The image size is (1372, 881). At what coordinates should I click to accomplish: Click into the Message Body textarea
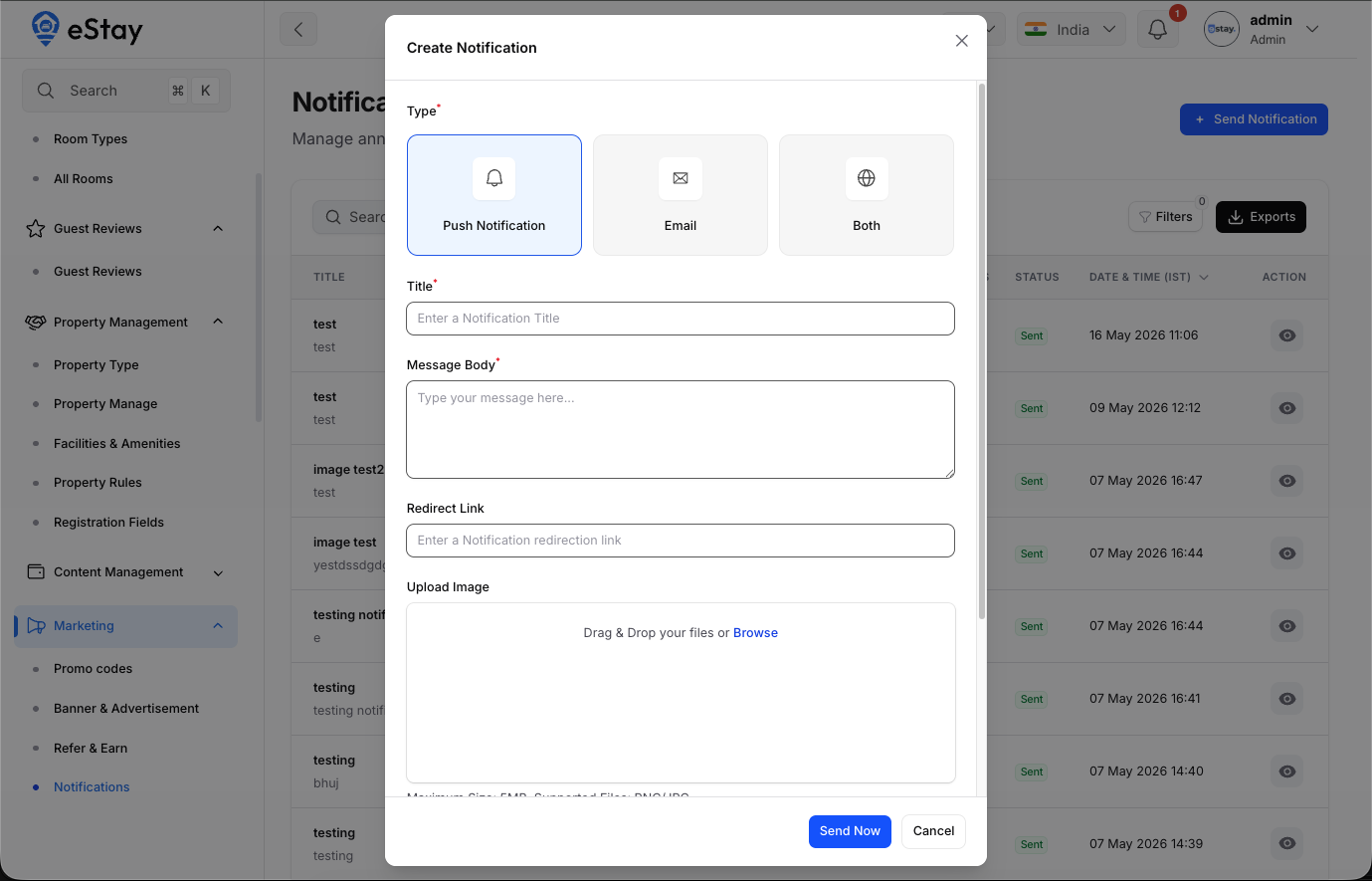click(681, 429)
